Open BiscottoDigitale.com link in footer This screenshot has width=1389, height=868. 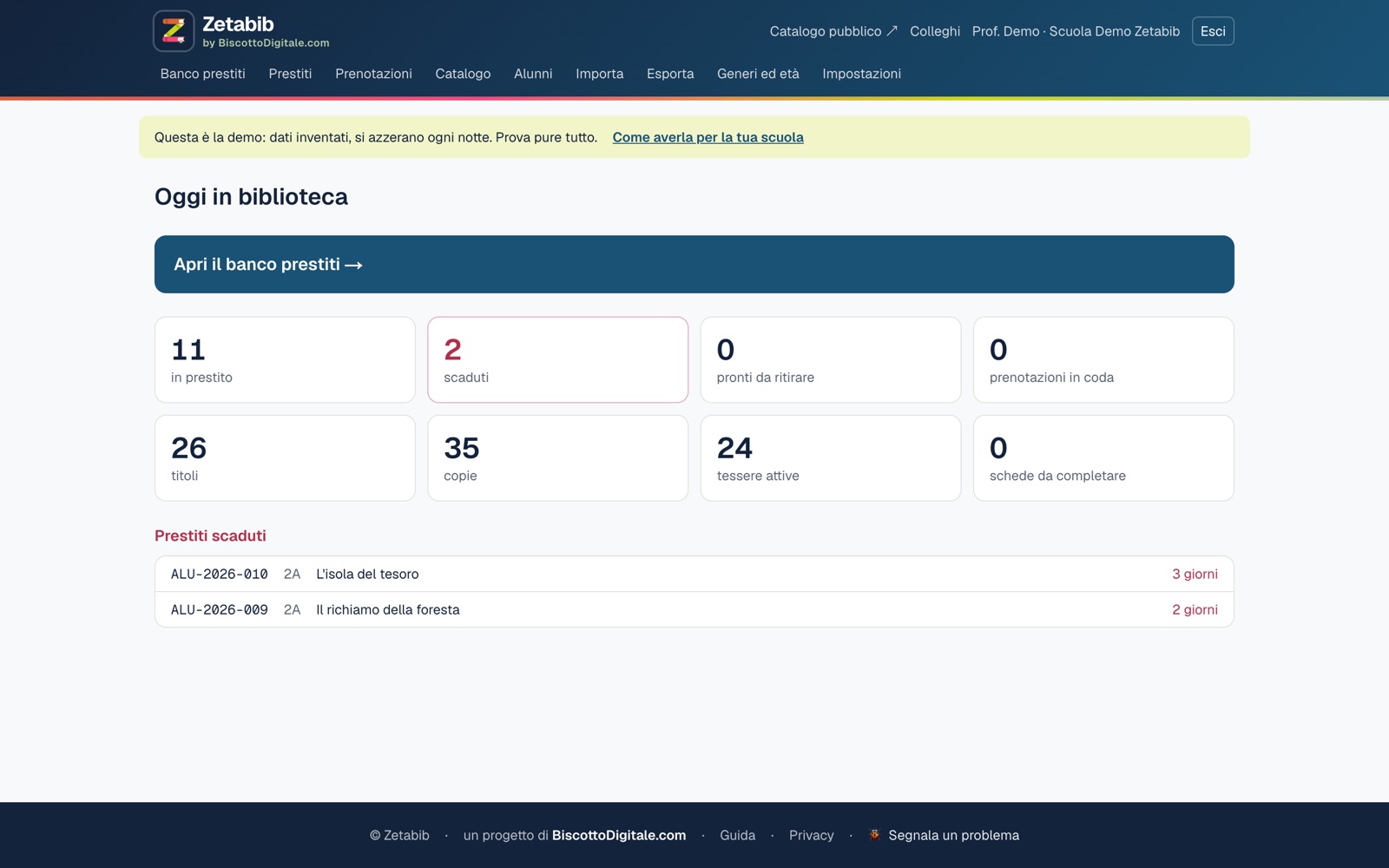tap(619, 835)
